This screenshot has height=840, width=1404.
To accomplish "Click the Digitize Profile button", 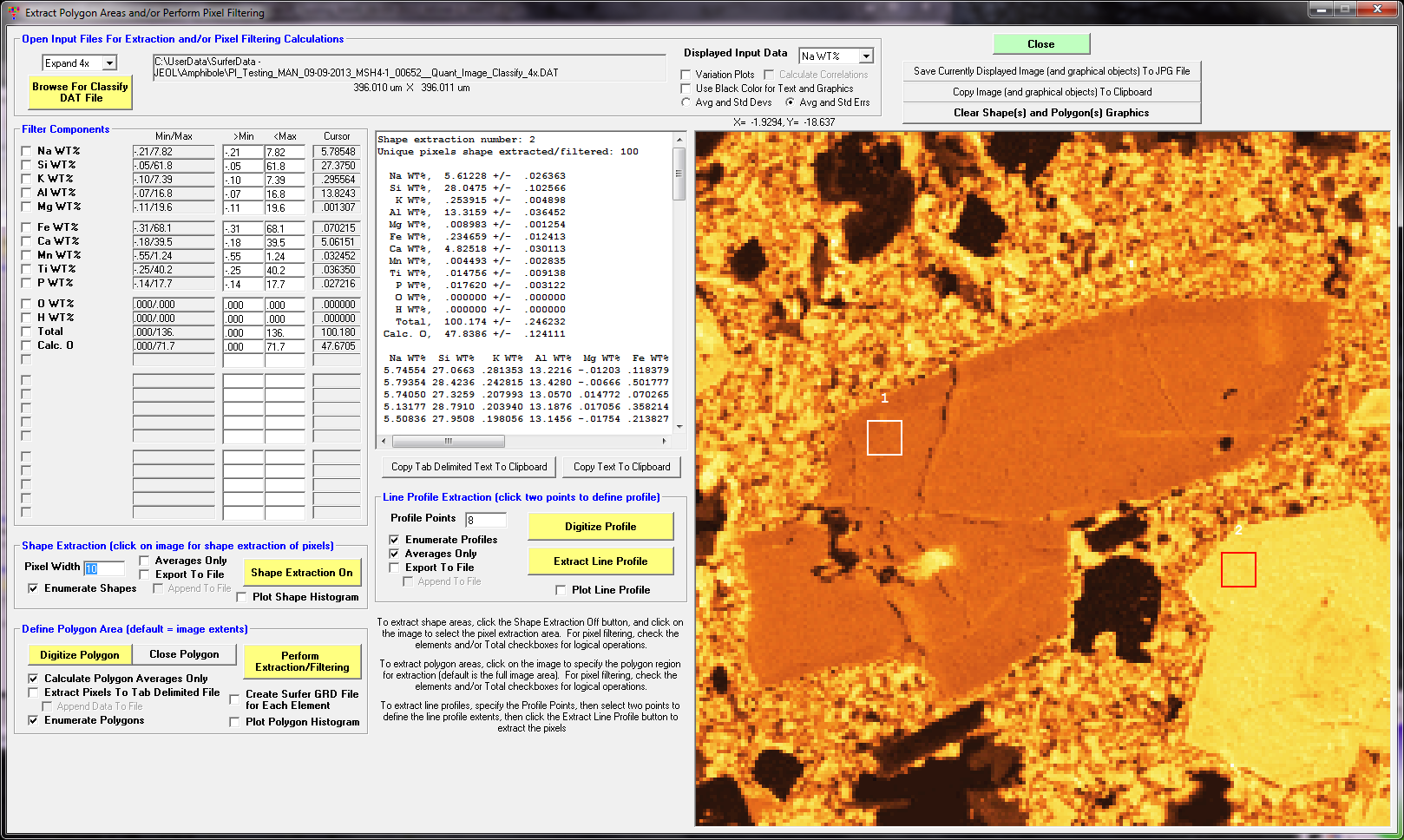I will 600,527.
